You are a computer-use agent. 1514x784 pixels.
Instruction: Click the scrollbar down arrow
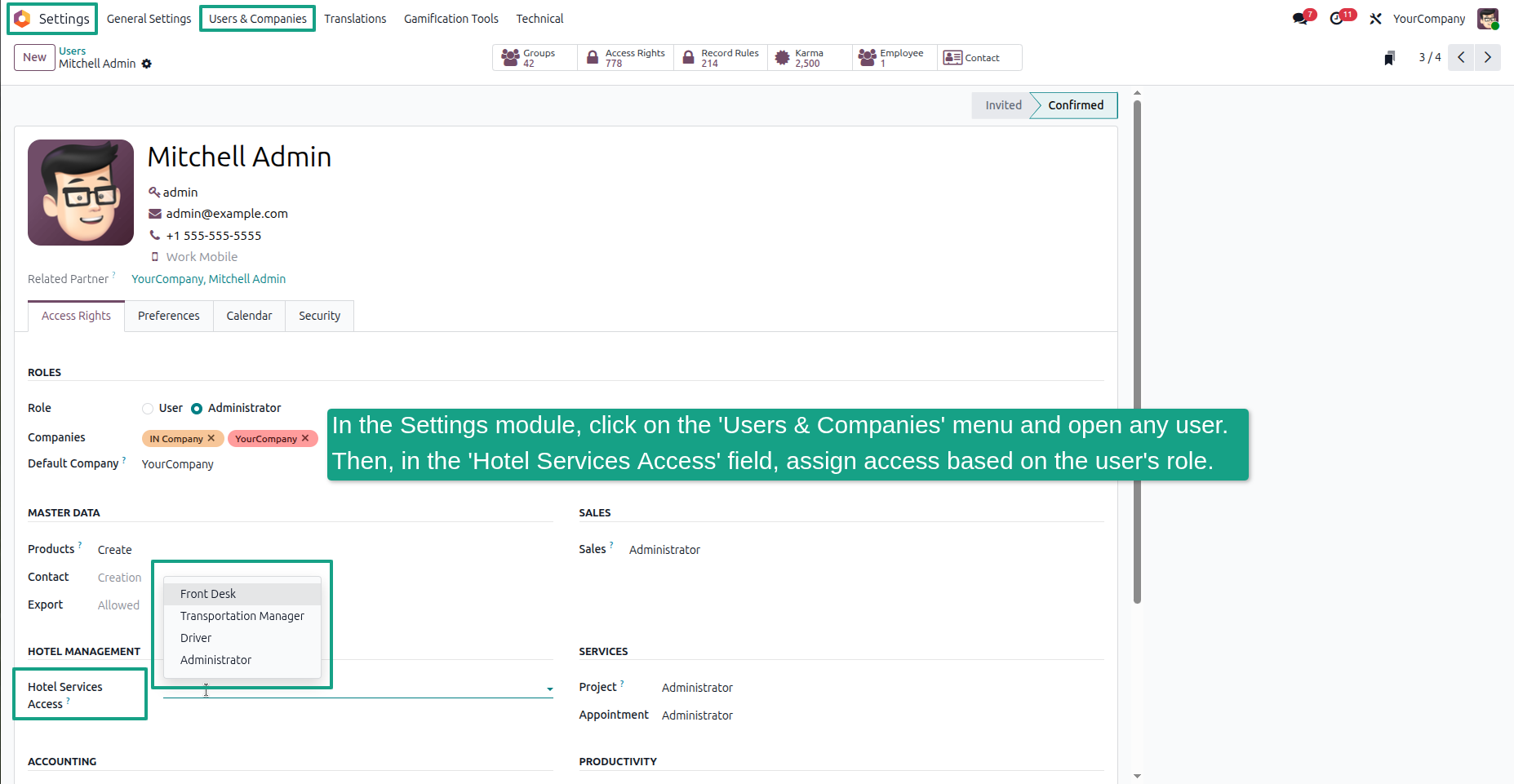point(1137,777)
